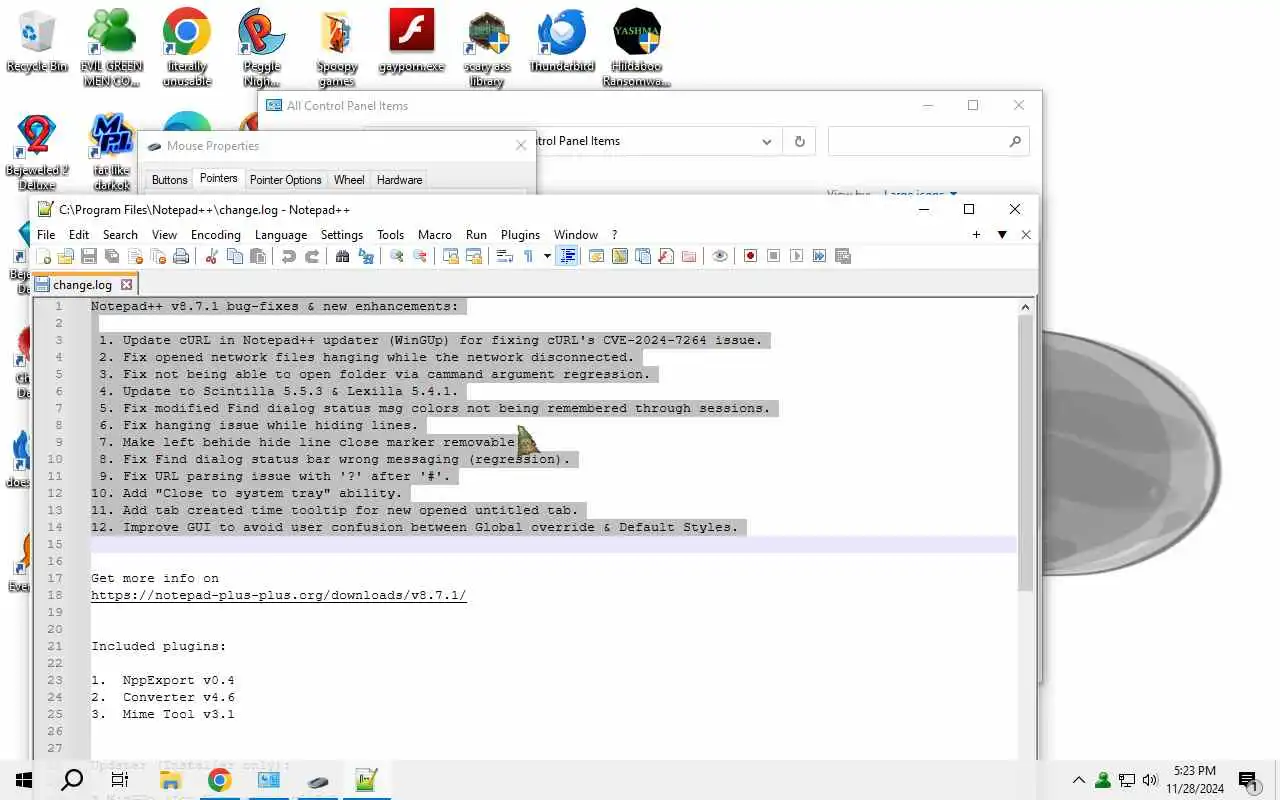Open the Macro menu
The width and height of the screenshot is (1280, 800).
[x=435, y=235]
